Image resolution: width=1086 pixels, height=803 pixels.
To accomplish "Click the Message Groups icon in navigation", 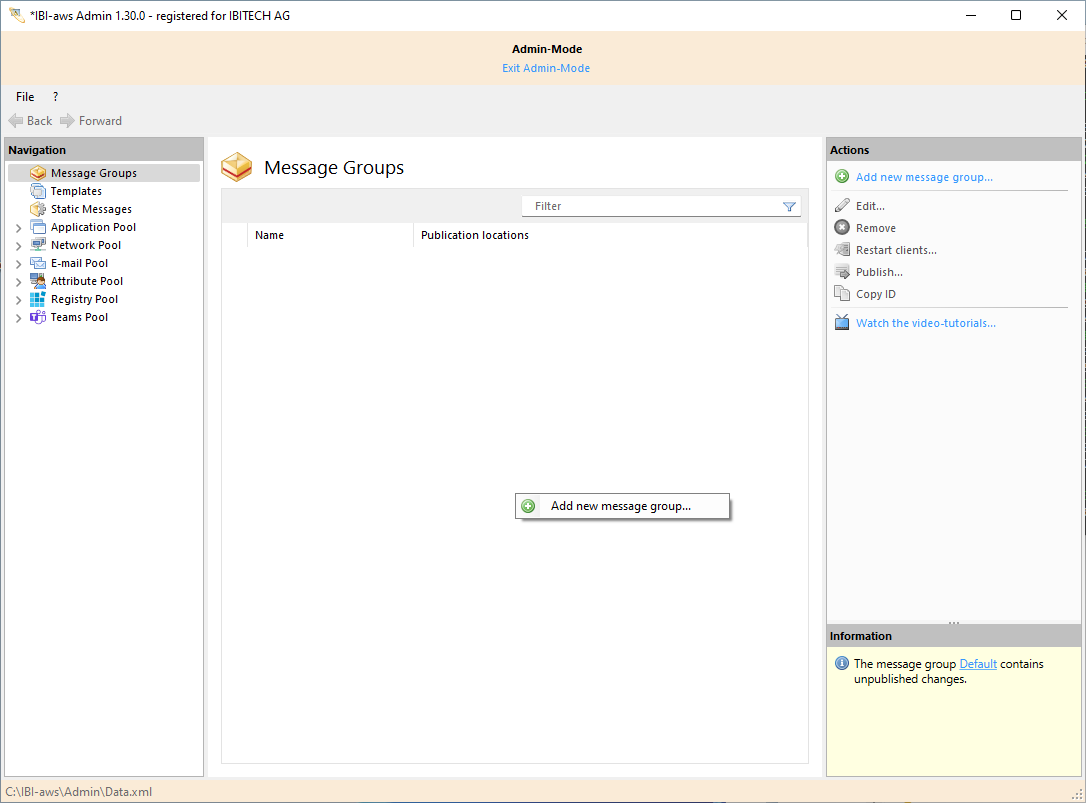I will click(38, 173).
